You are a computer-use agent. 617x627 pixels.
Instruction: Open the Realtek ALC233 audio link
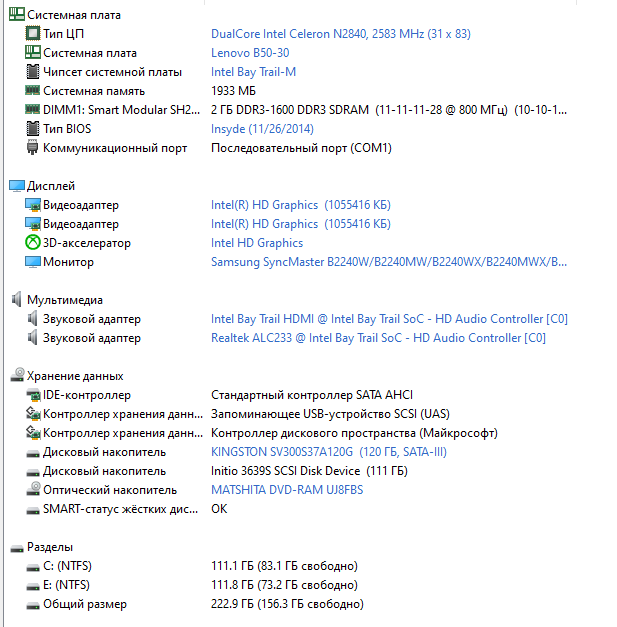(x=378, y=338)
